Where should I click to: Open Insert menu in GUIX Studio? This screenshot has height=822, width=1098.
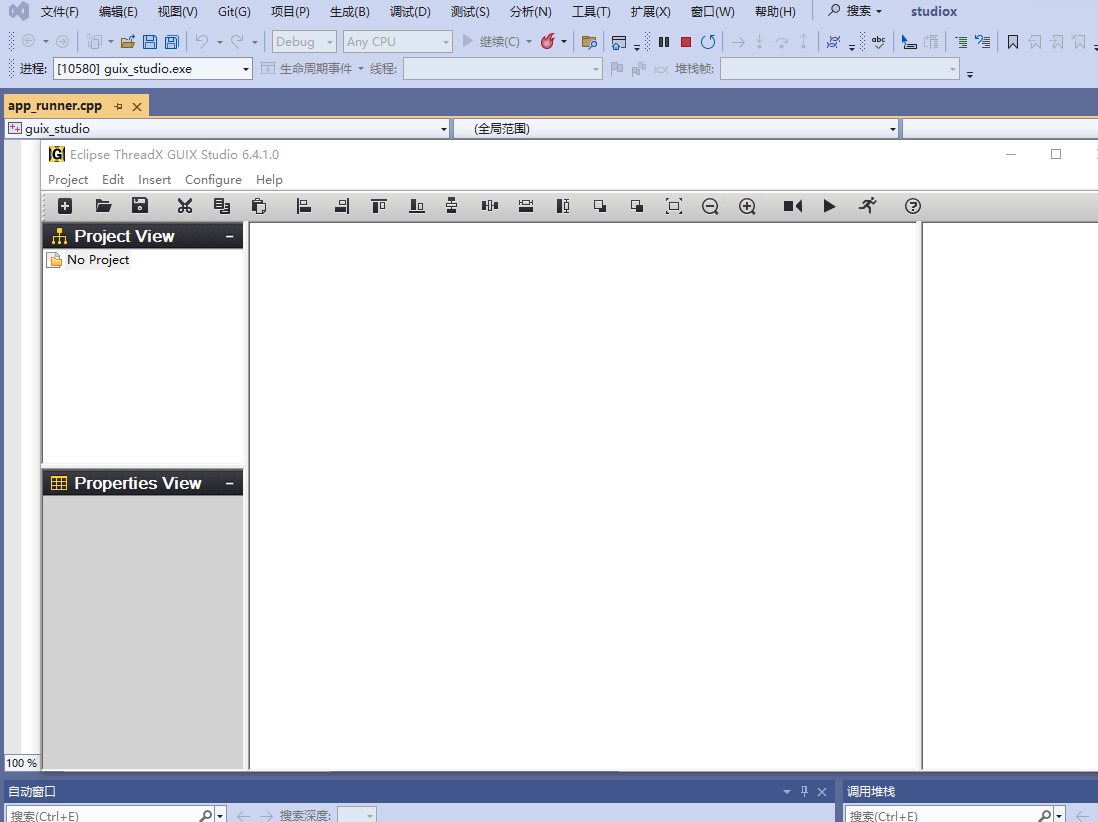[155, 180]
